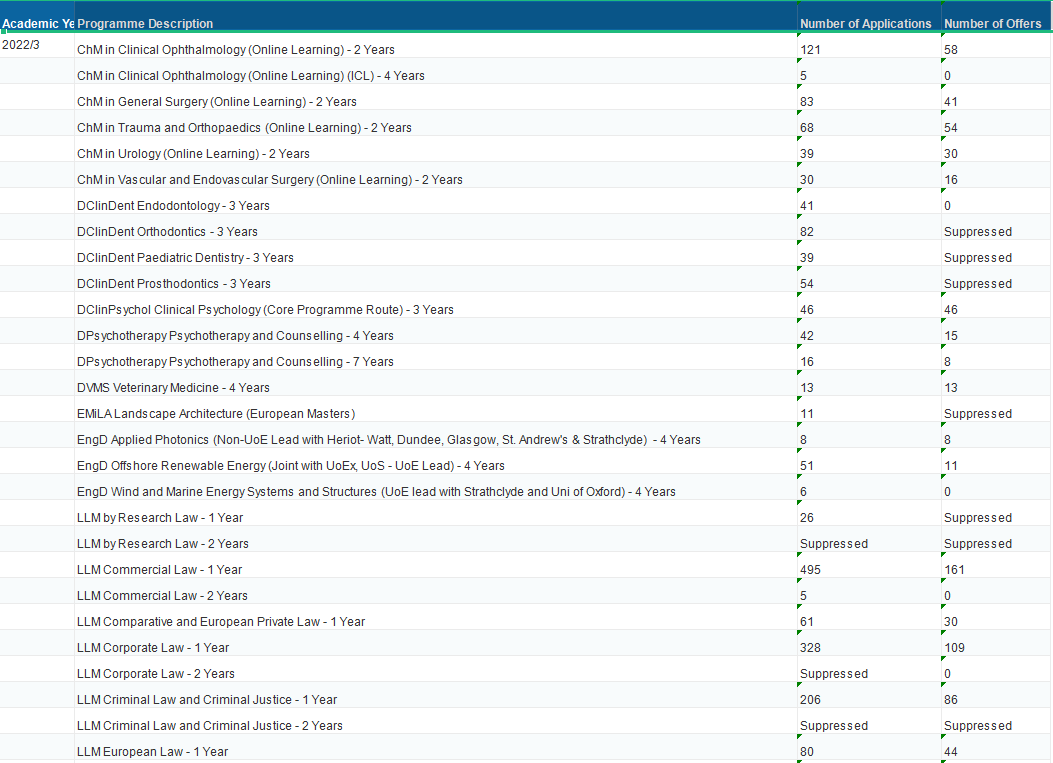Click the Programme Description column header
Image resolution: width=1053 pixels, height=763 pixels.
[145, 24]
